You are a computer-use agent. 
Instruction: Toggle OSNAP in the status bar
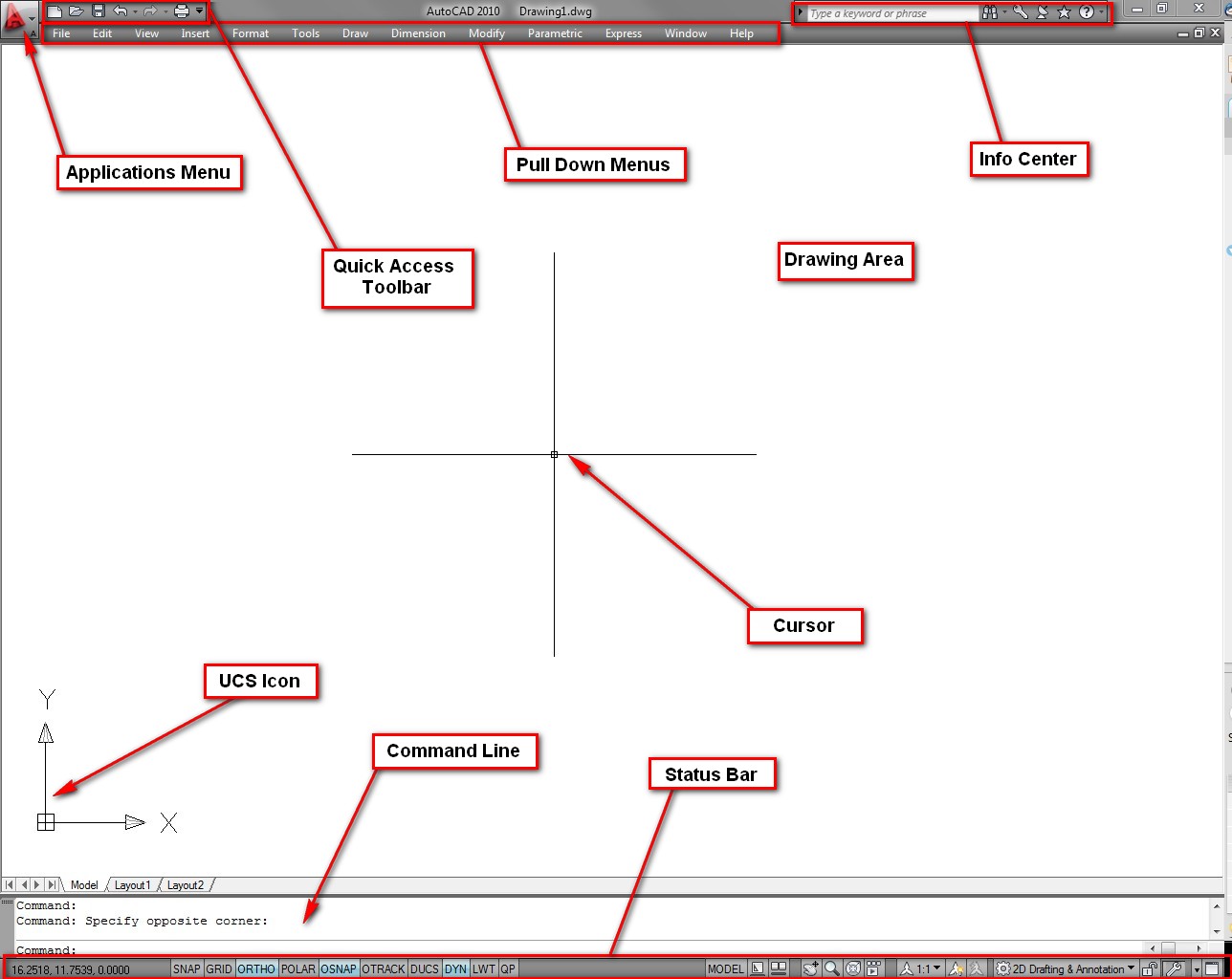tap(338, 968)
